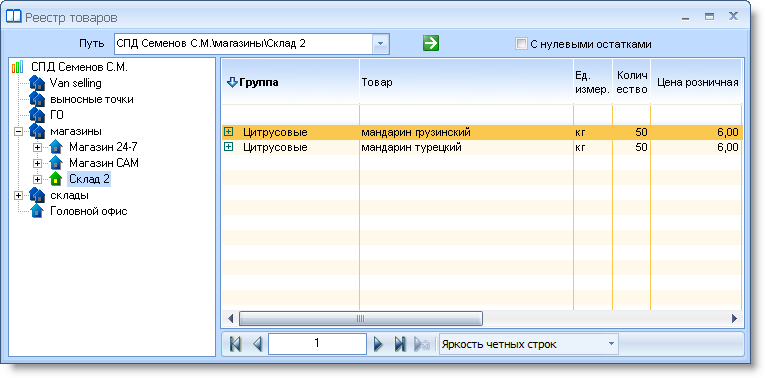Open the Путь path dropdown
765x378 pixels.
pyautogui.click(x=381, y=44)
